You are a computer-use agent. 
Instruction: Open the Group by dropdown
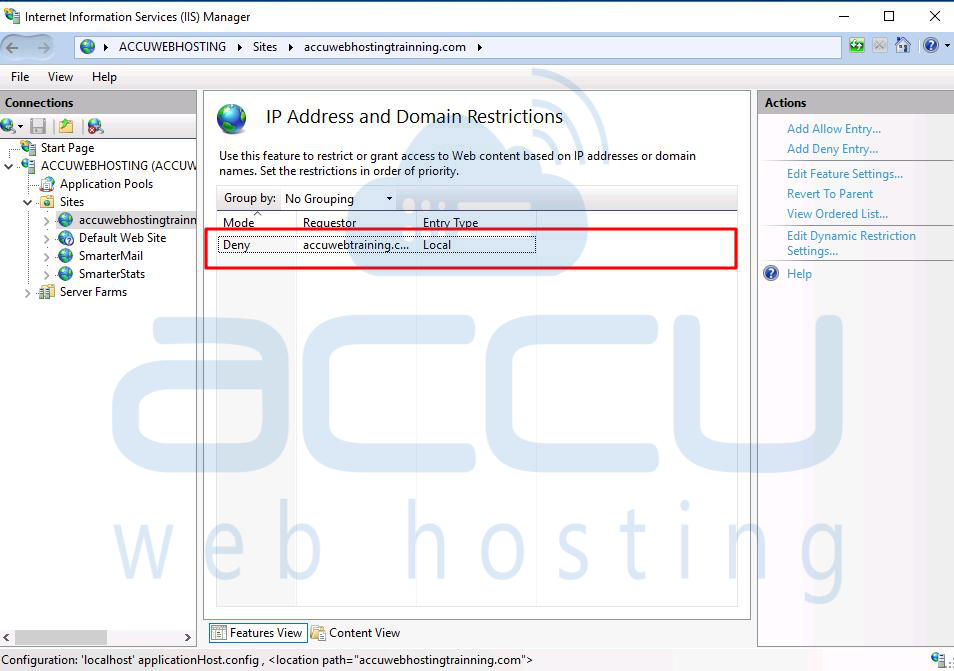coord(338,198)
